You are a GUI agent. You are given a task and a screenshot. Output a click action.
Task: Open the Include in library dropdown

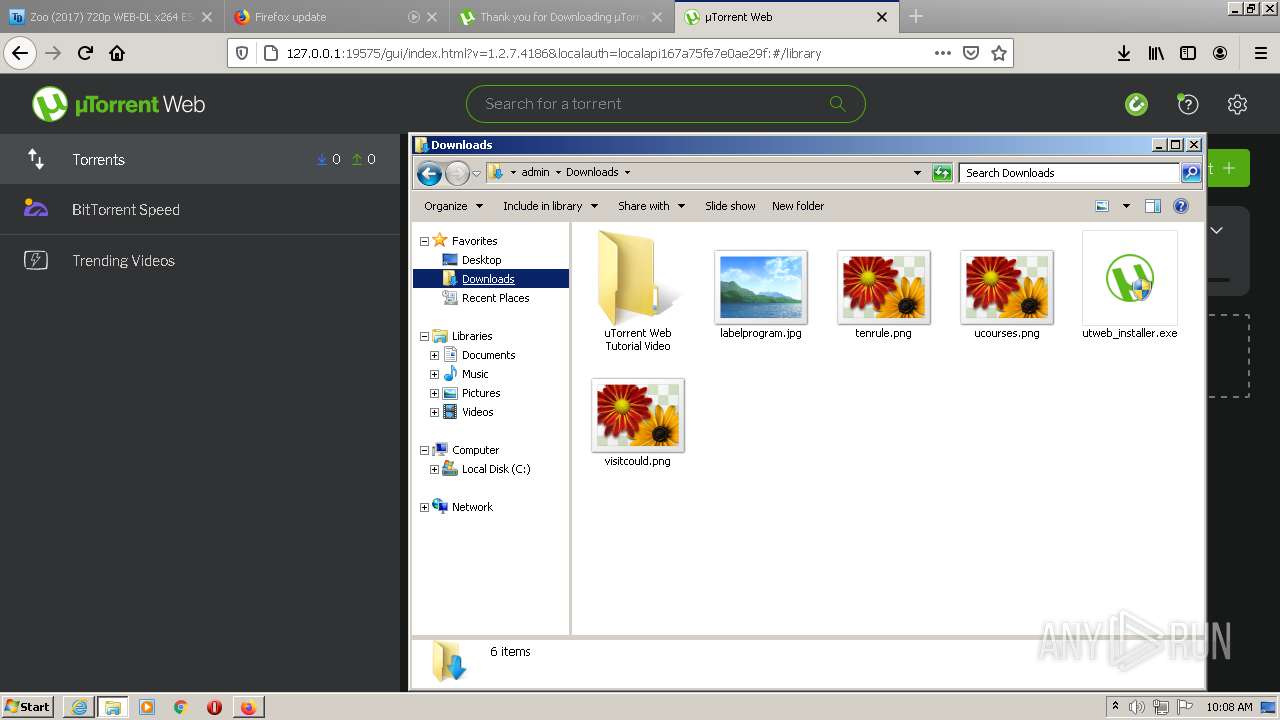[x=550, y=206]
